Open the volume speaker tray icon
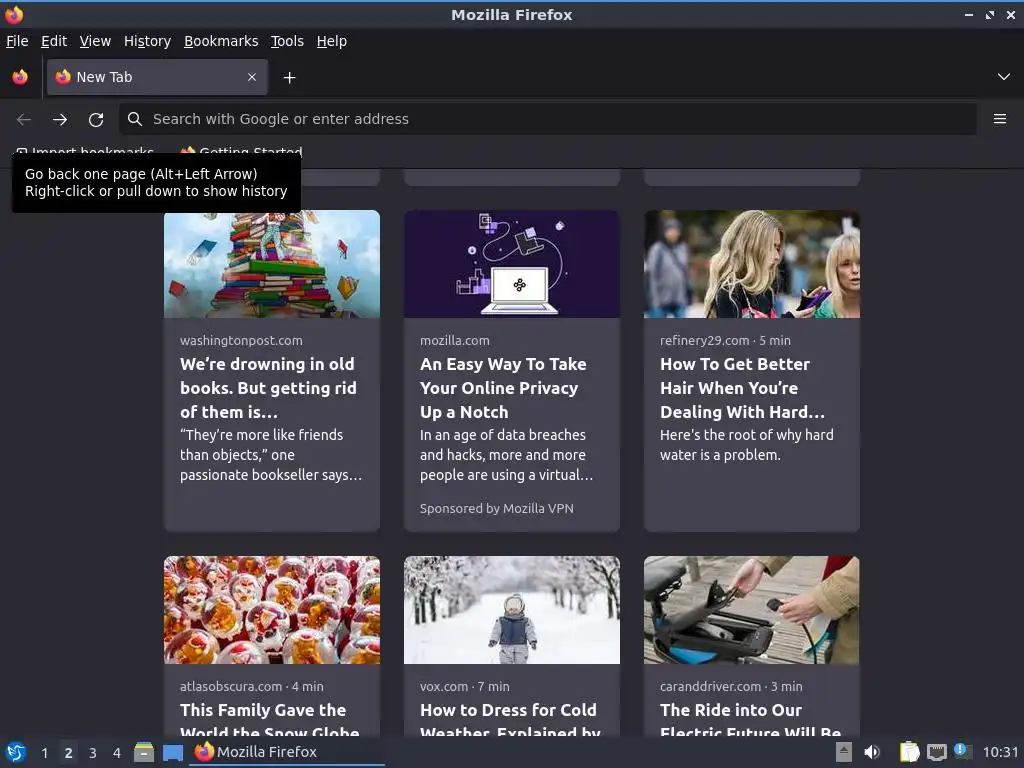 (872, 752)
